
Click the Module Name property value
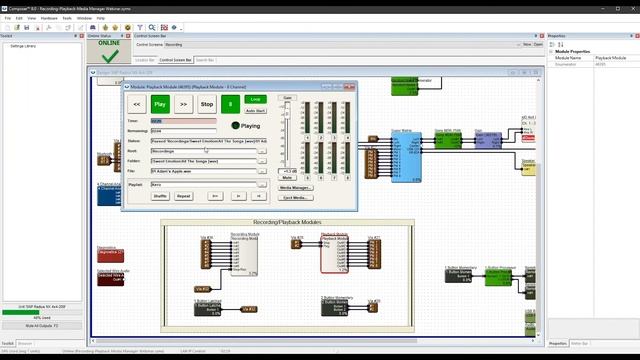616,58
